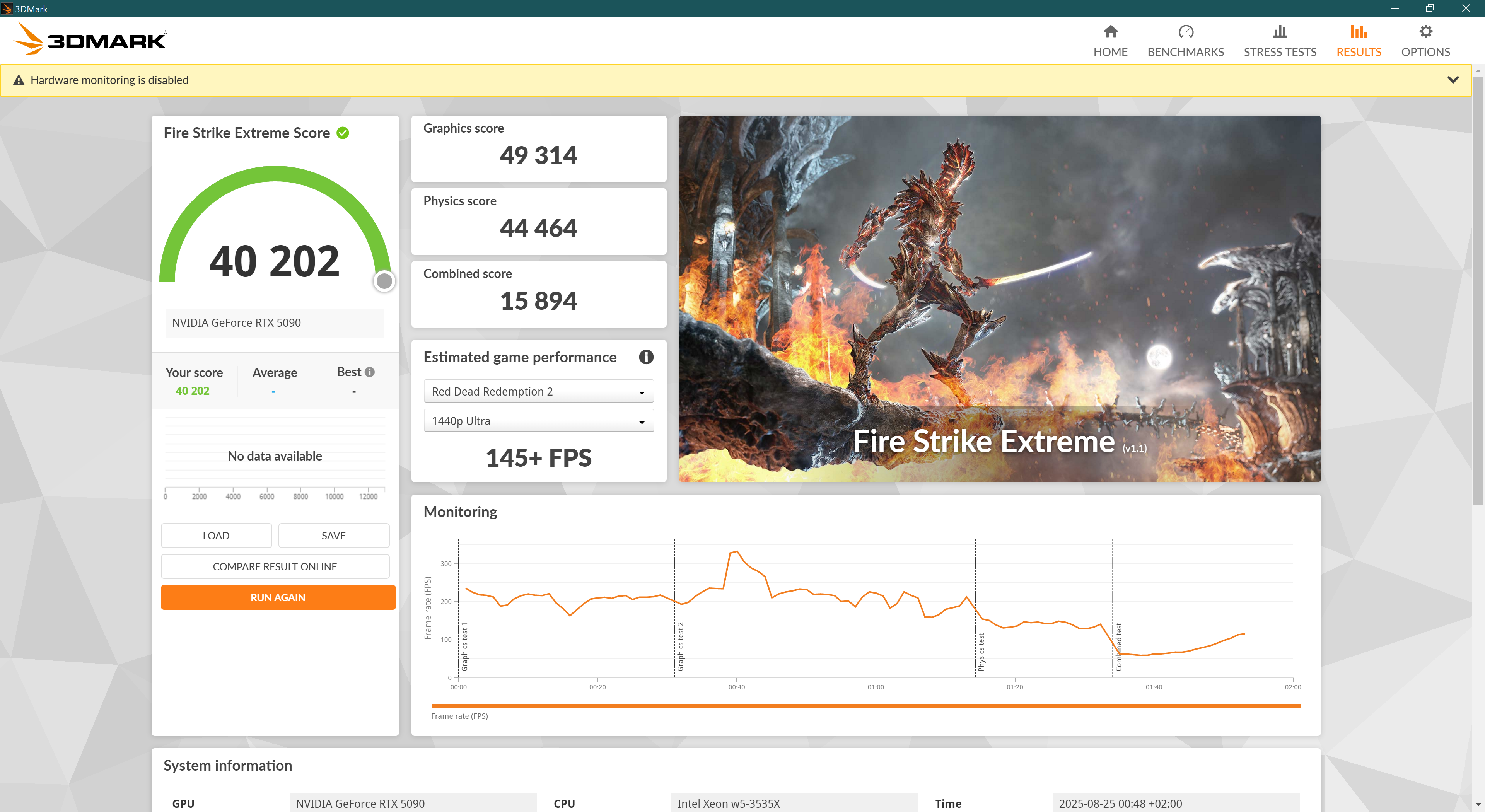Viewport: 1485px width, 812px height.
Task: Click the Graphics test 2 marker line
Action: (674, 608)
